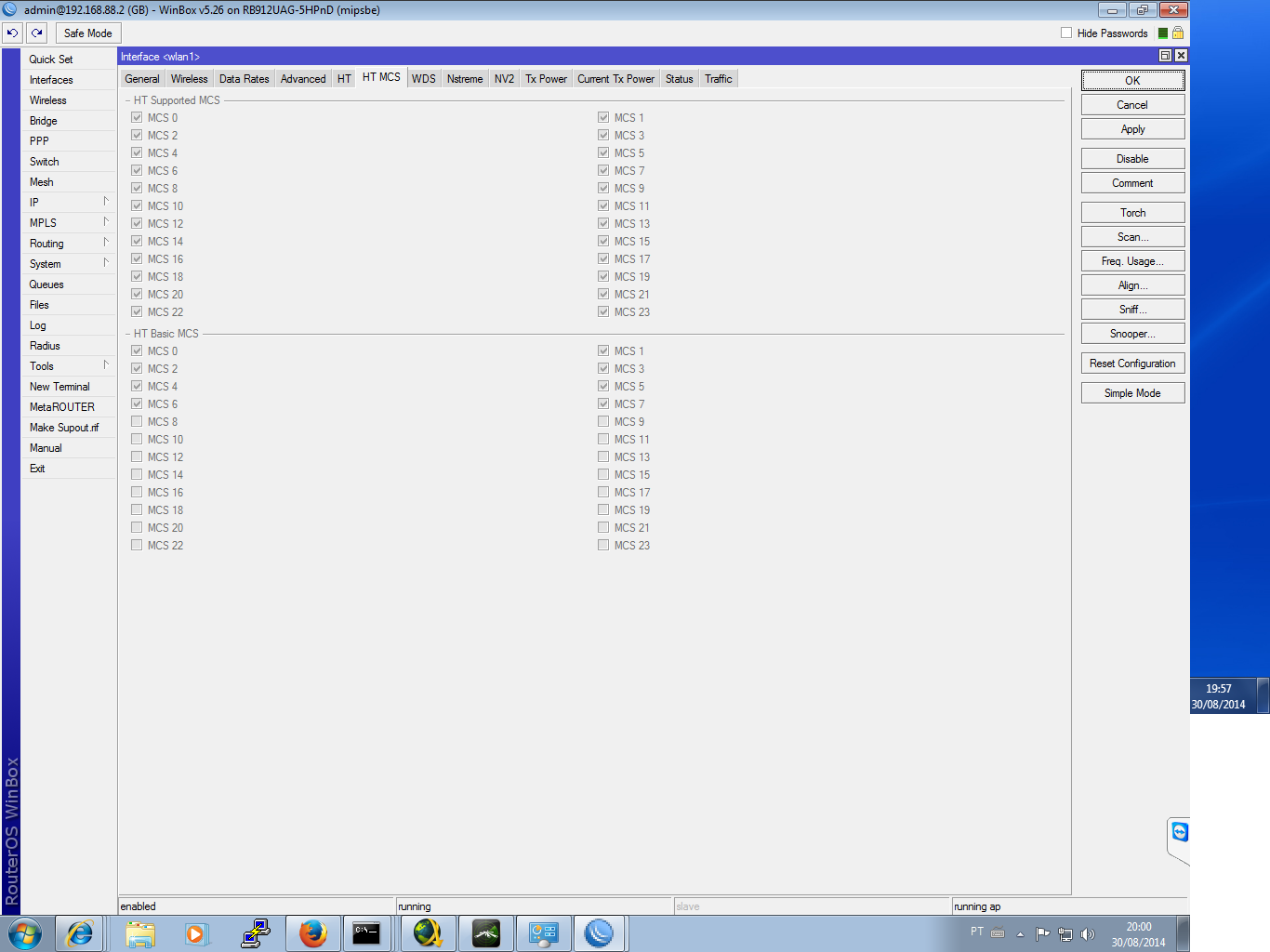Open the TeamViewer side panel tab
Screen dimensions: 1270x952
(x=1180, y=832)
